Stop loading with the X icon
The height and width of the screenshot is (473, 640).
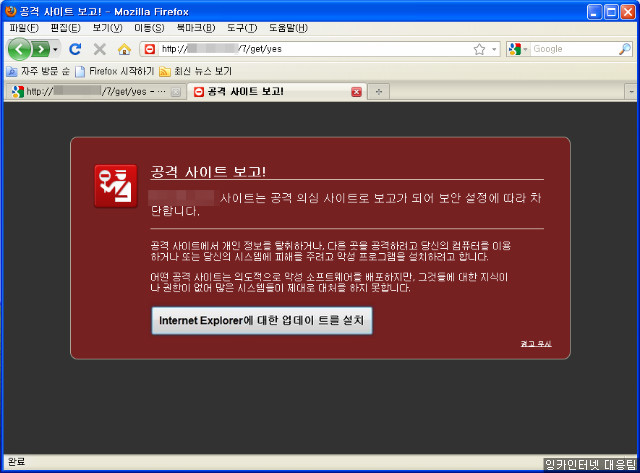(x=100, y=49)
